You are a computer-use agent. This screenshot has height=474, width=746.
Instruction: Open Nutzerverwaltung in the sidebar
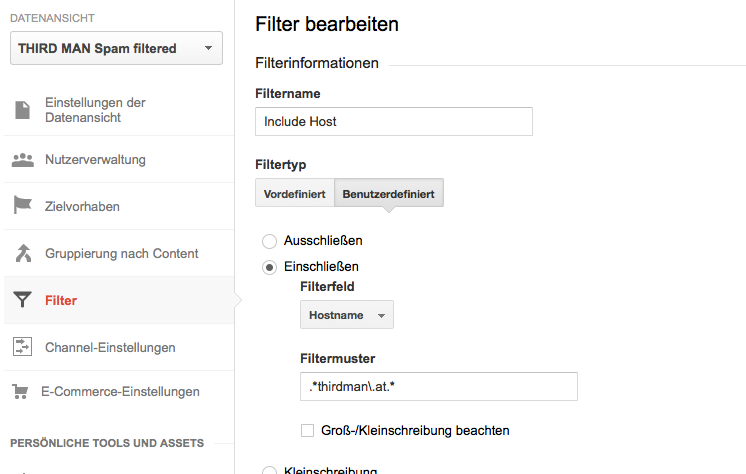click(x=96, y=160)
